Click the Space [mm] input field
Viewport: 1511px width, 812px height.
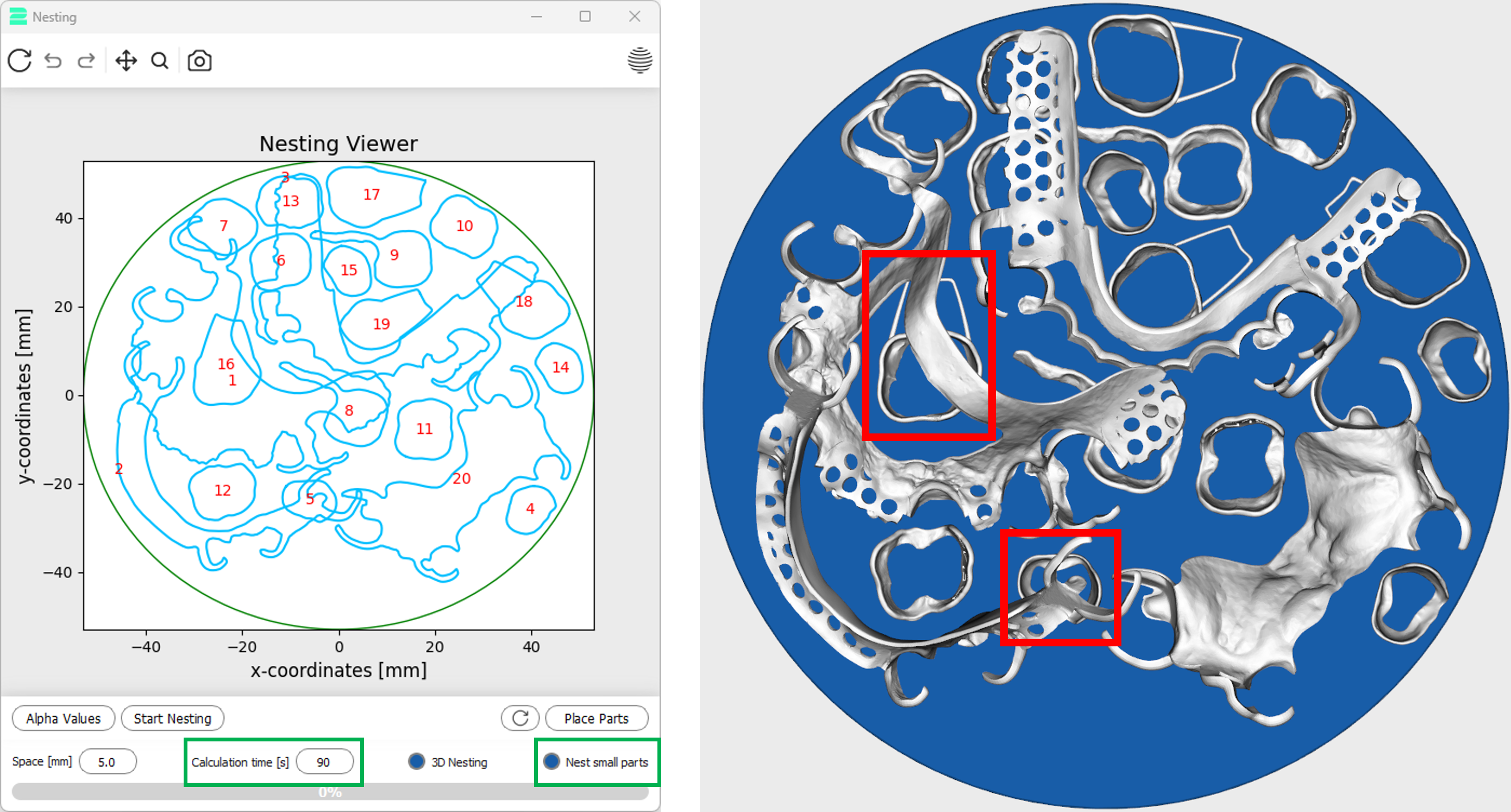[x=106, y=761]
